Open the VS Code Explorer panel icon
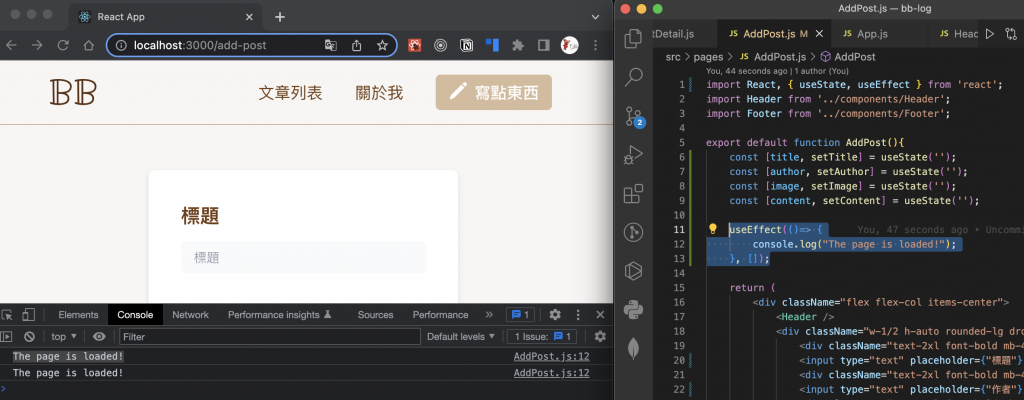 click(633, 39)
